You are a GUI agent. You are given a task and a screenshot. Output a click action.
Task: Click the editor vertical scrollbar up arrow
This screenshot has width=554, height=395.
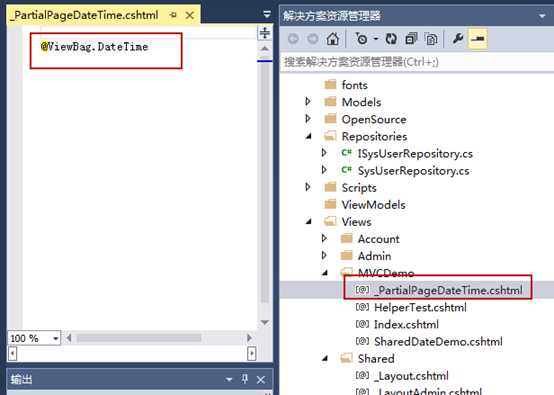coord(265,48)
